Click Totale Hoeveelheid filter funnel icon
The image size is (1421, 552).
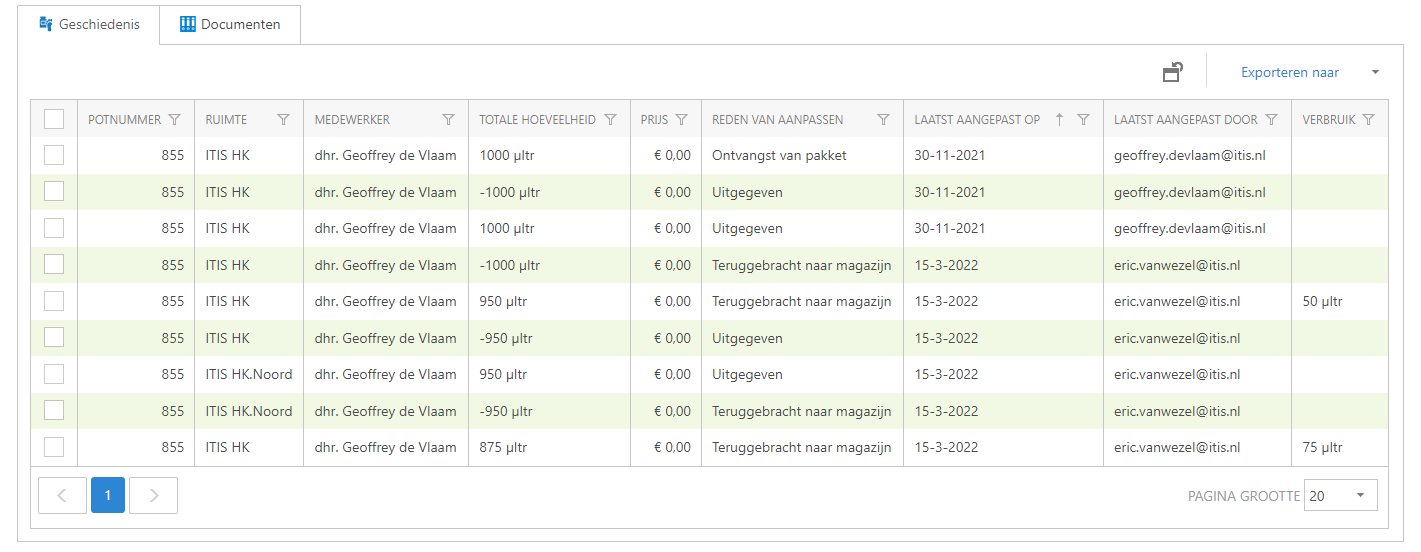[x=610, y=120]
